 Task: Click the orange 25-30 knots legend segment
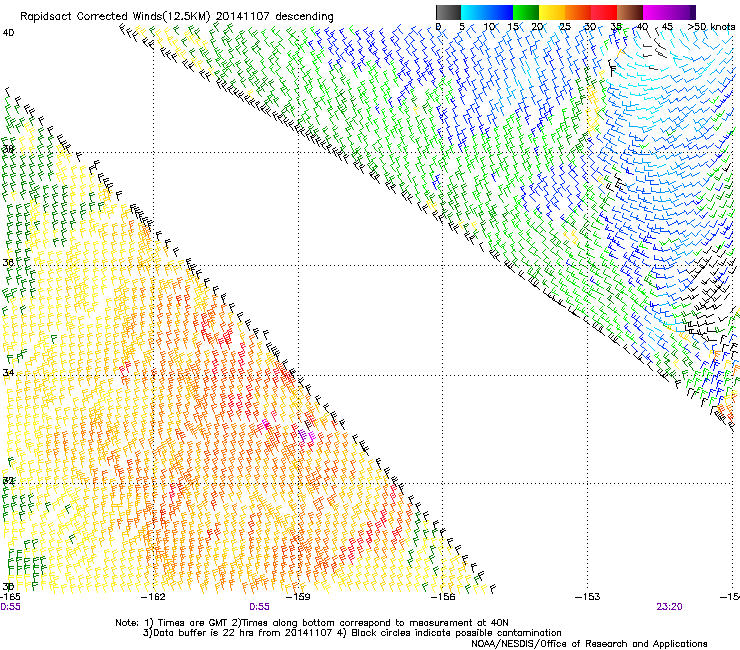coord(578,12)
